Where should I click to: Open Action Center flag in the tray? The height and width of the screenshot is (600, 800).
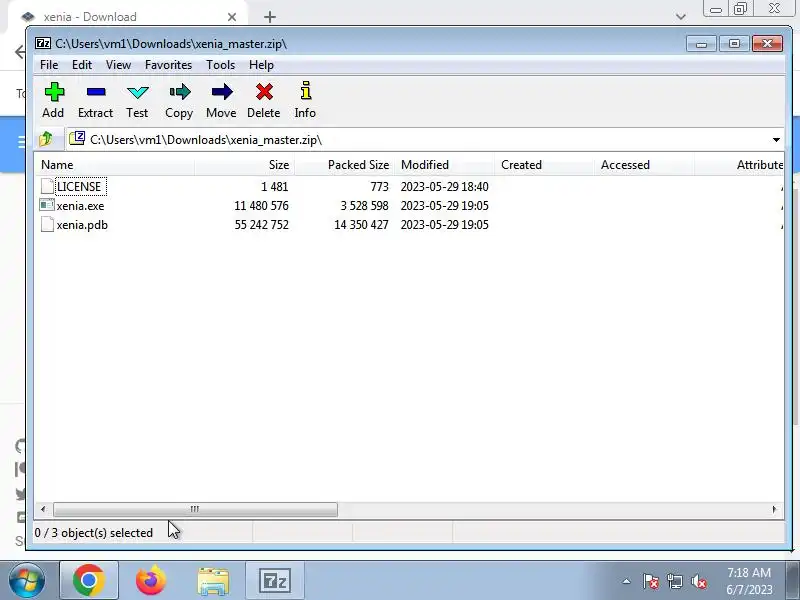pos(651,581)
